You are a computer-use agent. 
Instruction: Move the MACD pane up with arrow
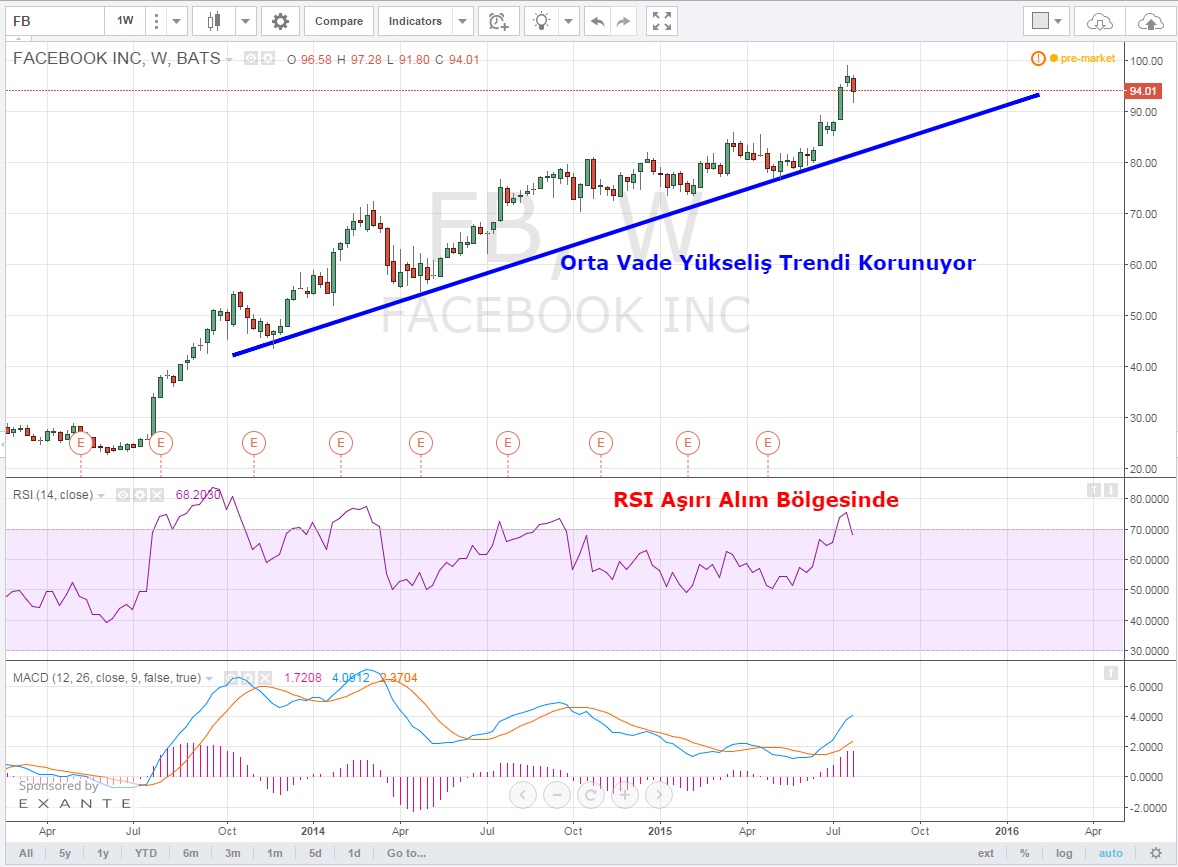pyautogui.click(x=1111, y=673)
